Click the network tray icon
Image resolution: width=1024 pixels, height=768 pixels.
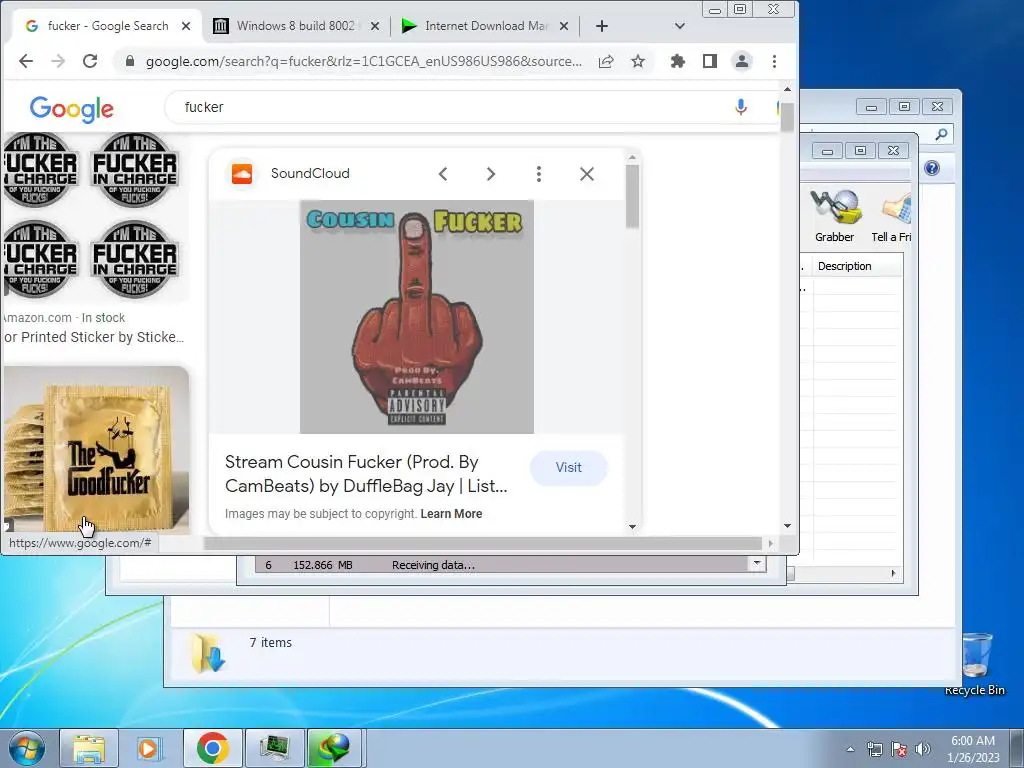tap(874, 749)
